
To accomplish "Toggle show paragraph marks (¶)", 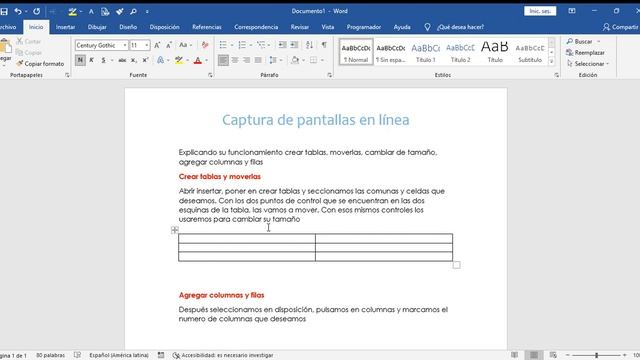I will pos(324,45).
